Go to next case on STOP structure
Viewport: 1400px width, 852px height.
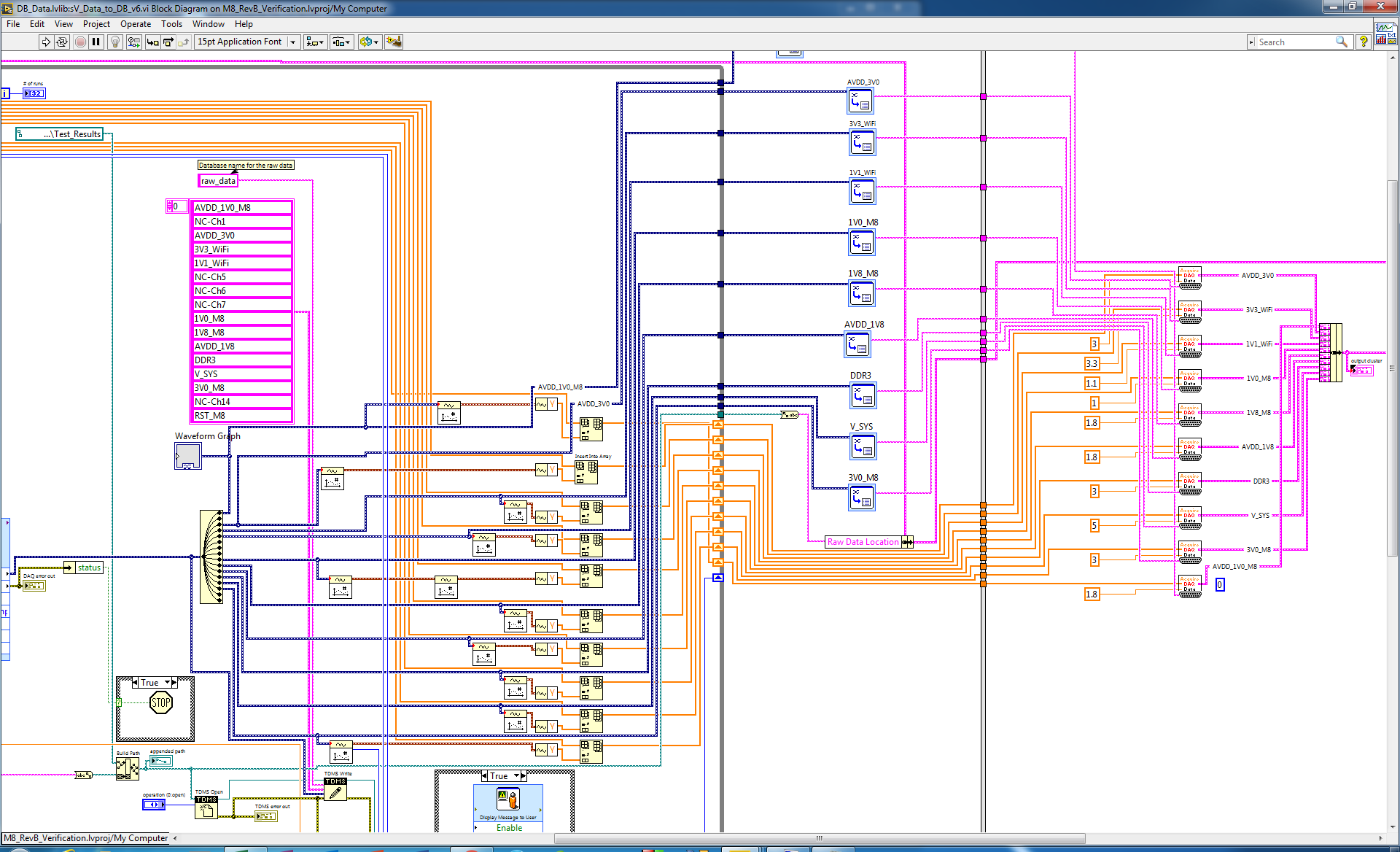[x=174, y=683]
